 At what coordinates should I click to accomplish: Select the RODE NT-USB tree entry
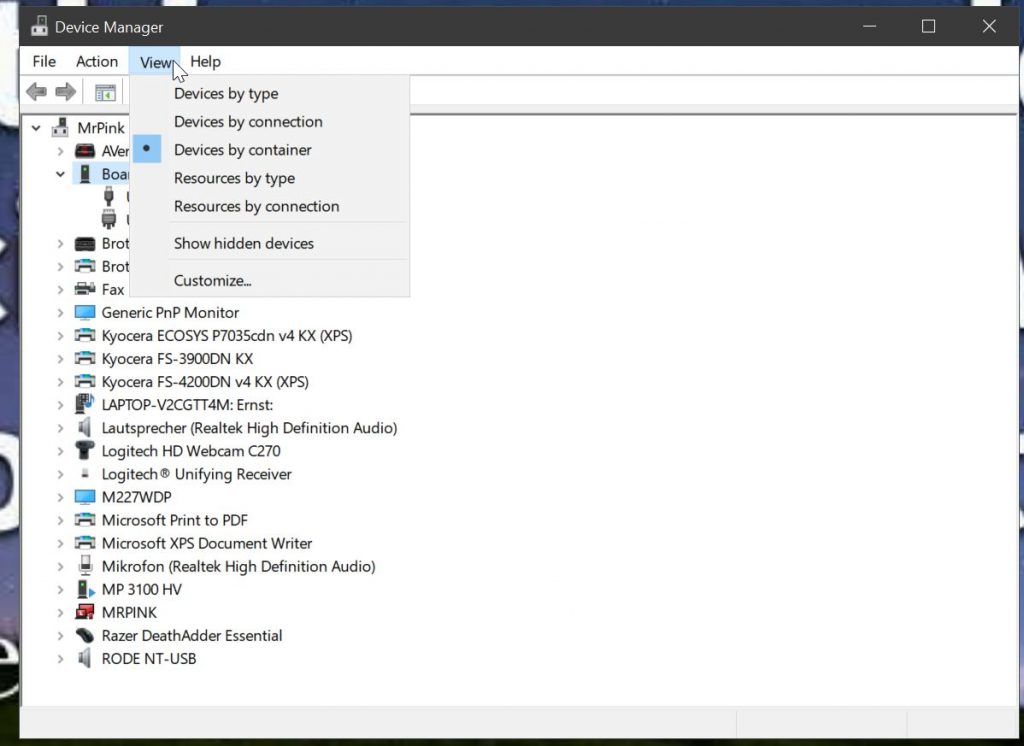click(148, 658)
